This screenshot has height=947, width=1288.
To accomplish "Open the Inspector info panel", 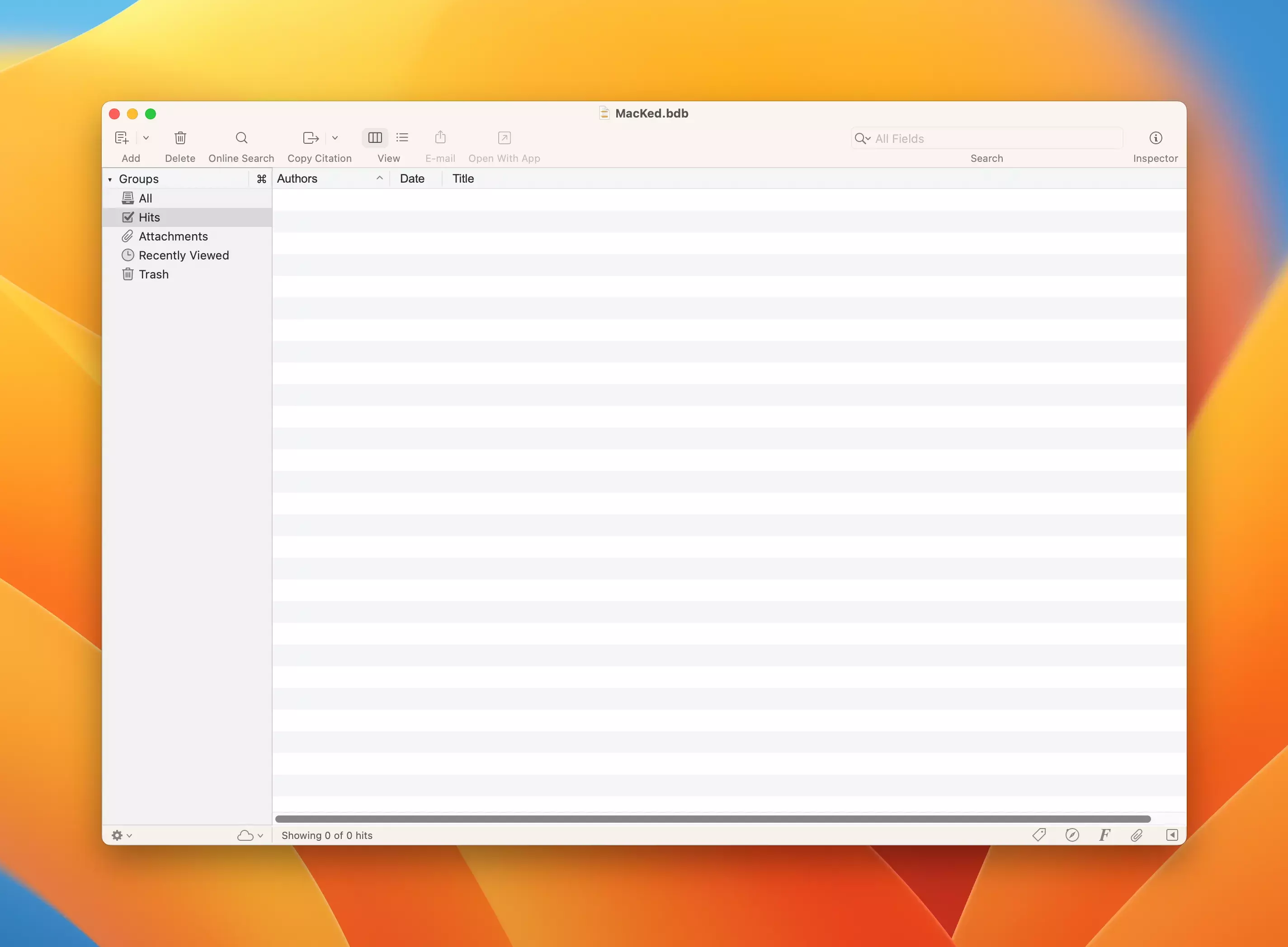I will (x=1155, y=137).
